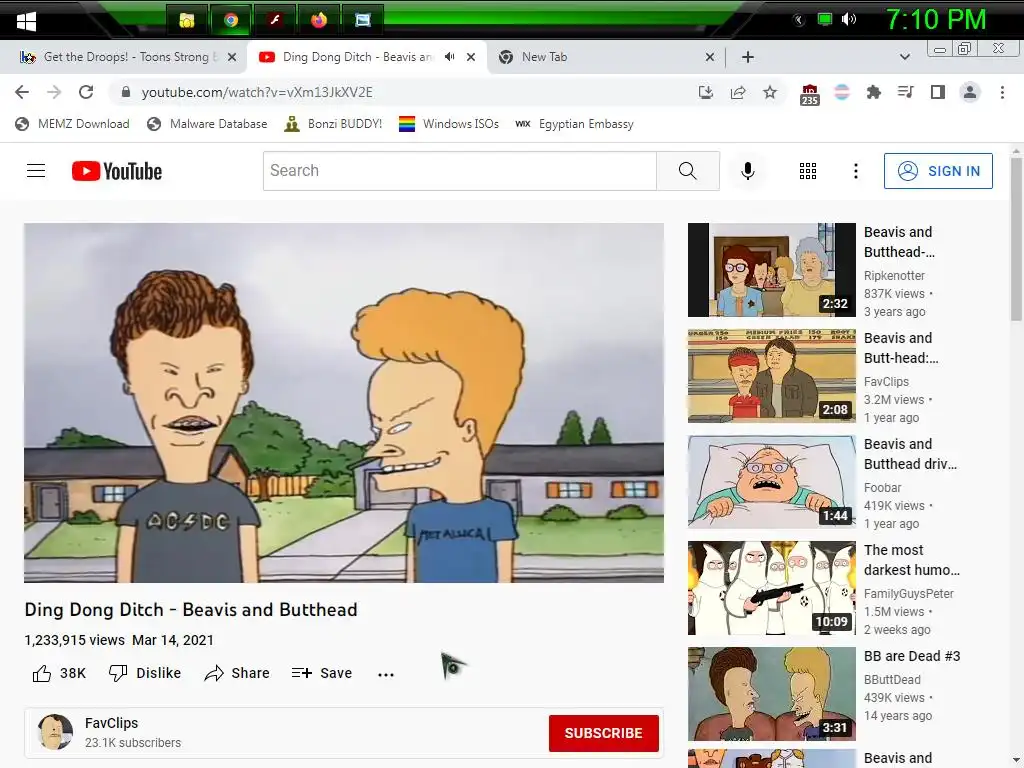The width and height of the screenshot is (1024, 768).
Task: Click the video player to pause
Action: 344,403
